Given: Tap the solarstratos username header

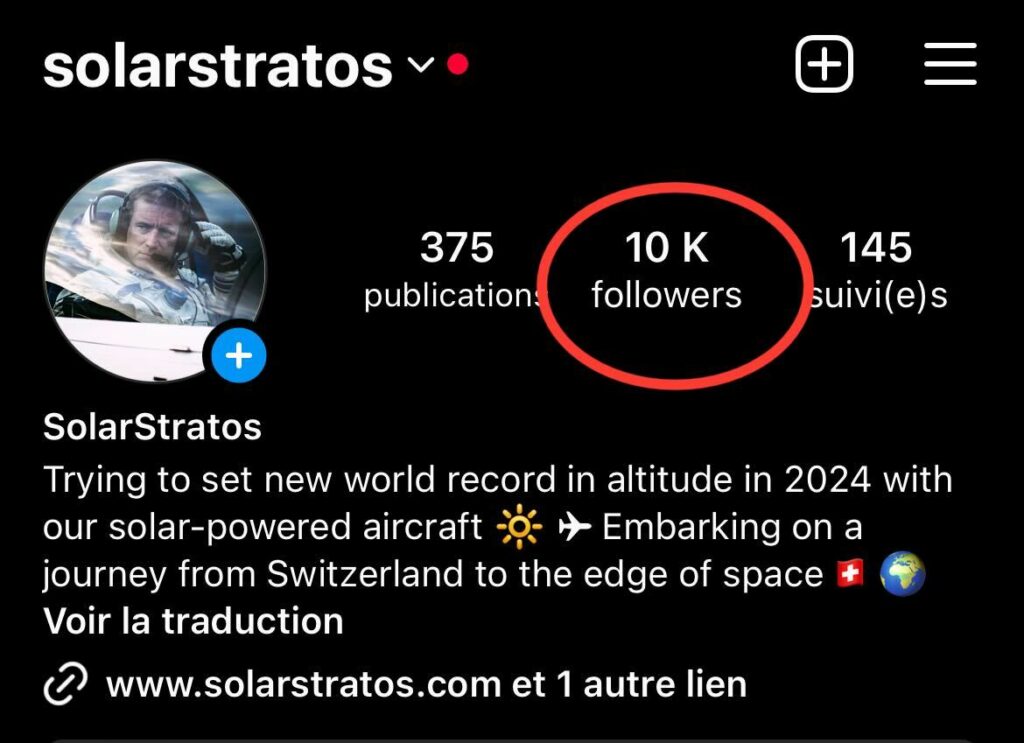Looking at the screenshot, I should click(217, 66).
